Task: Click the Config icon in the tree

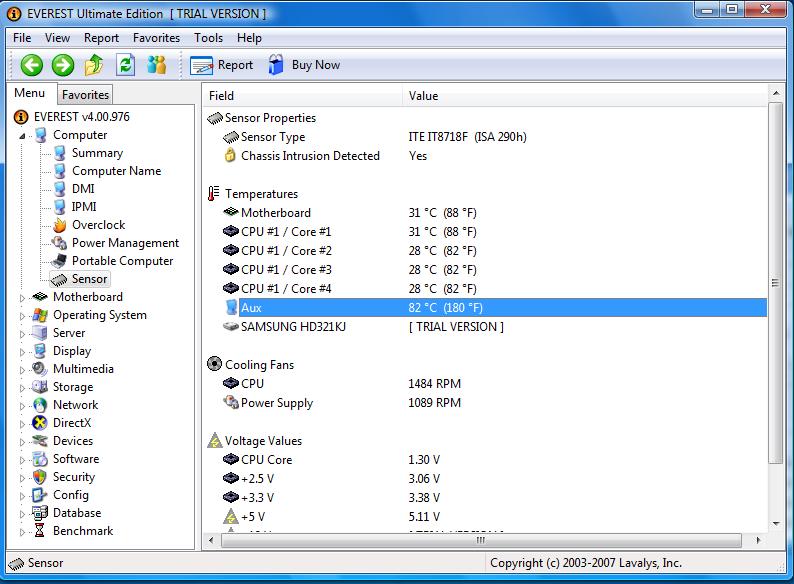Action: tap(40, 495)
